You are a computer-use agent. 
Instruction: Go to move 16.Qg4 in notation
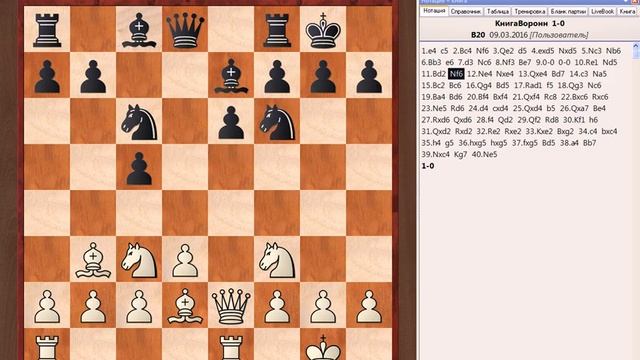coord(479,85)
